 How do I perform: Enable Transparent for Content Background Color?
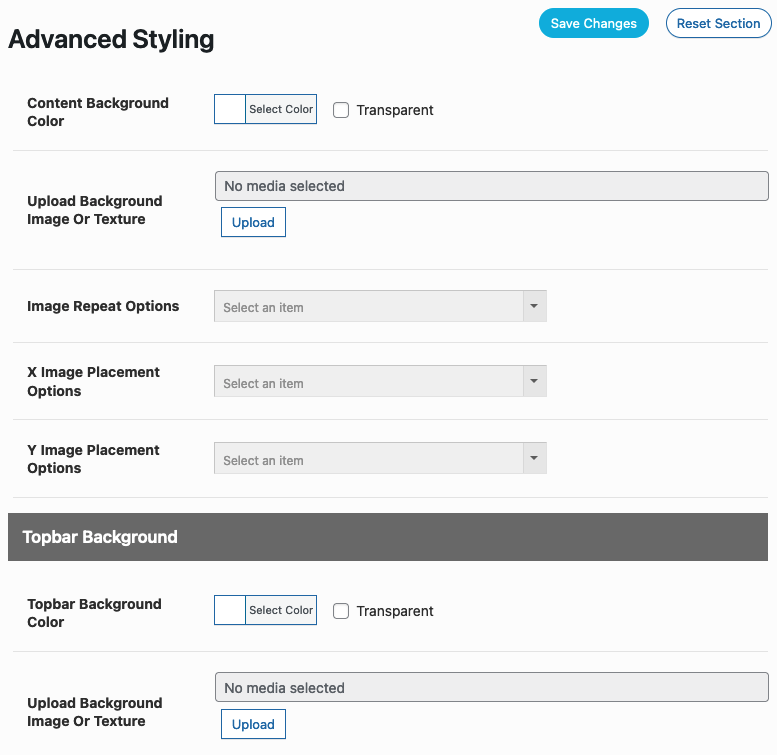pyautogui.click(x=341, y=110)
